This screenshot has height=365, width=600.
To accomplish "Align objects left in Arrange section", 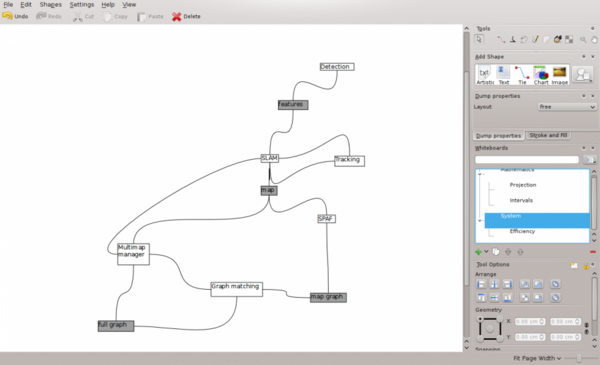I will 481,284.
